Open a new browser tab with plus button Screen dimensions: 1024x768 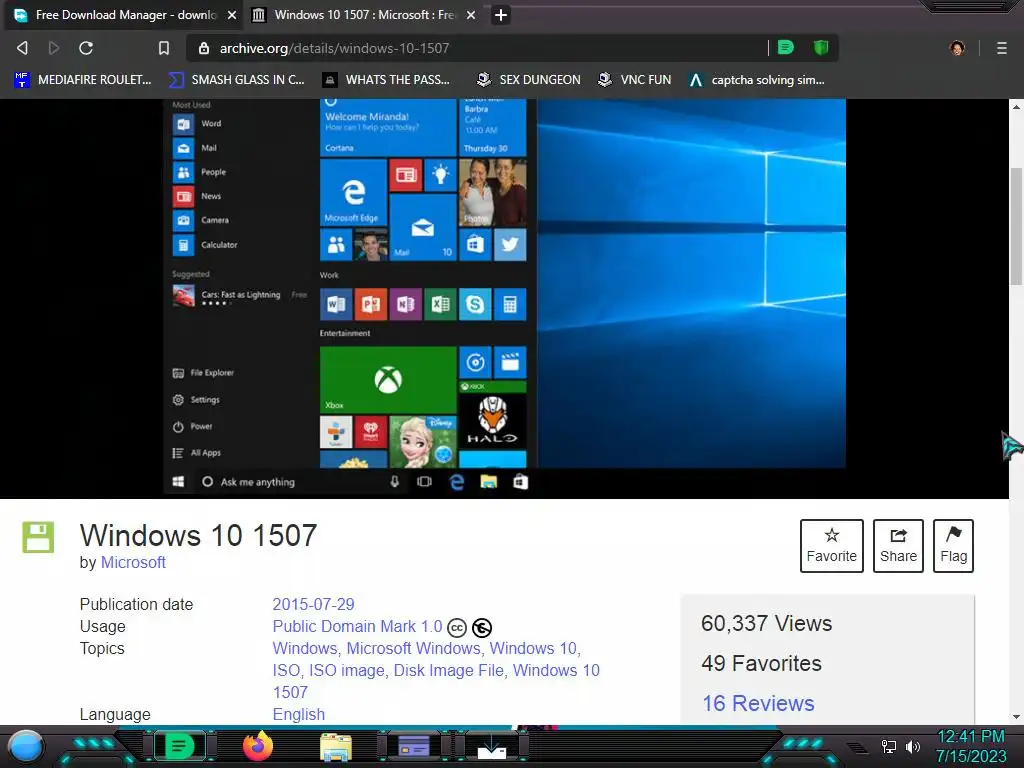[501, 15]
